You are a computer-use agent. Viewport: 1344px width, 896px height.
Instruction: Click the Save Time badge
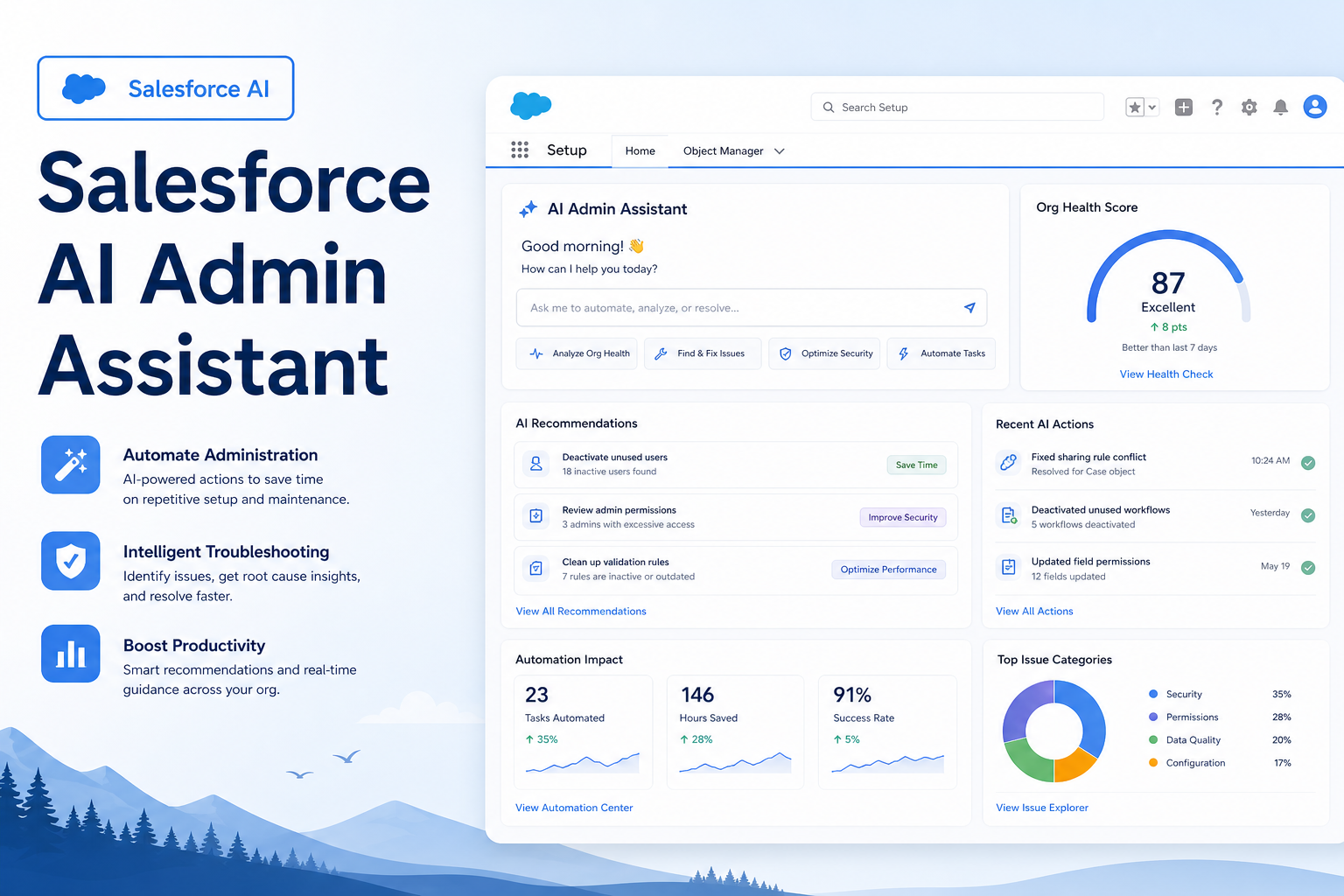[916, 465]
